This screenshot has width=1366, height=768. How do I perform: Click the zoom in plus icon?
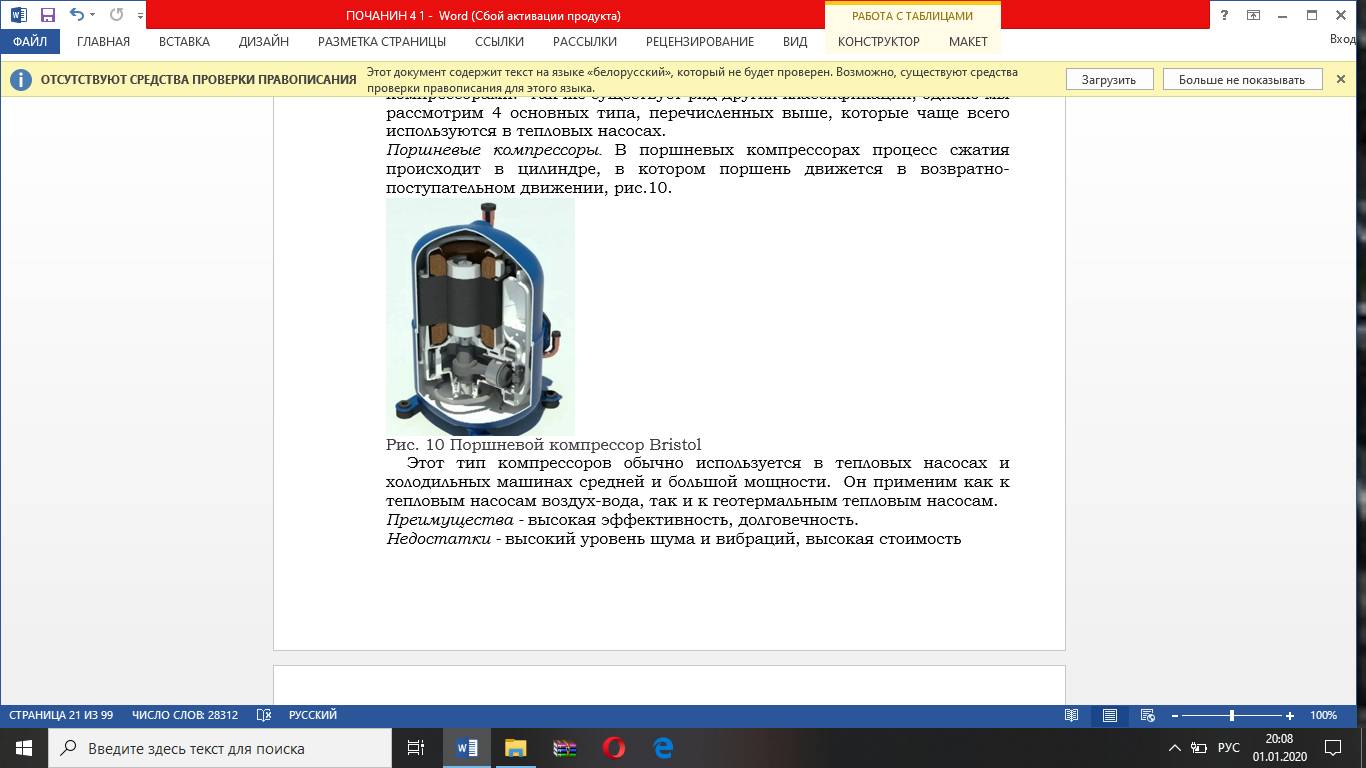tap(1290, 716)
